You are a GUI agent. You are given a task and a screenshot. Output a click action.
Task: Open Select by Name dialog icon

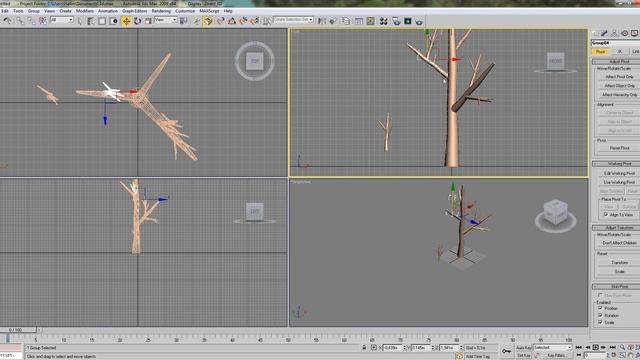coord(90,21)
